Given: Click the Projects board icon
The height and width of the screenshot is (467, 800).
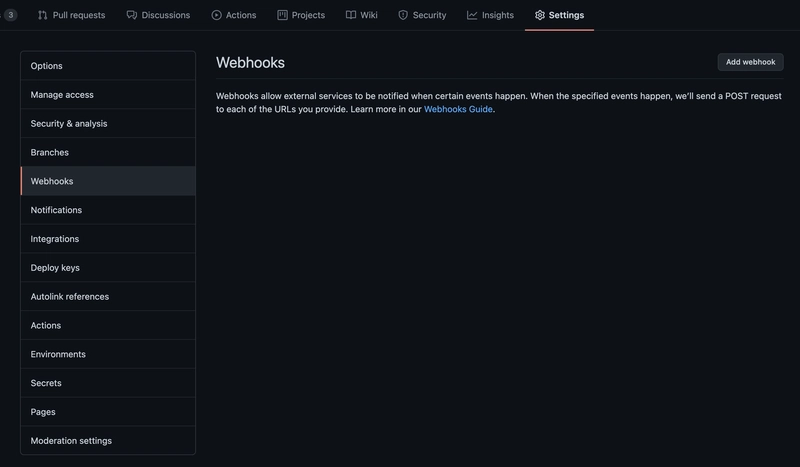Looking at the screenshot, I should [282, 15].
